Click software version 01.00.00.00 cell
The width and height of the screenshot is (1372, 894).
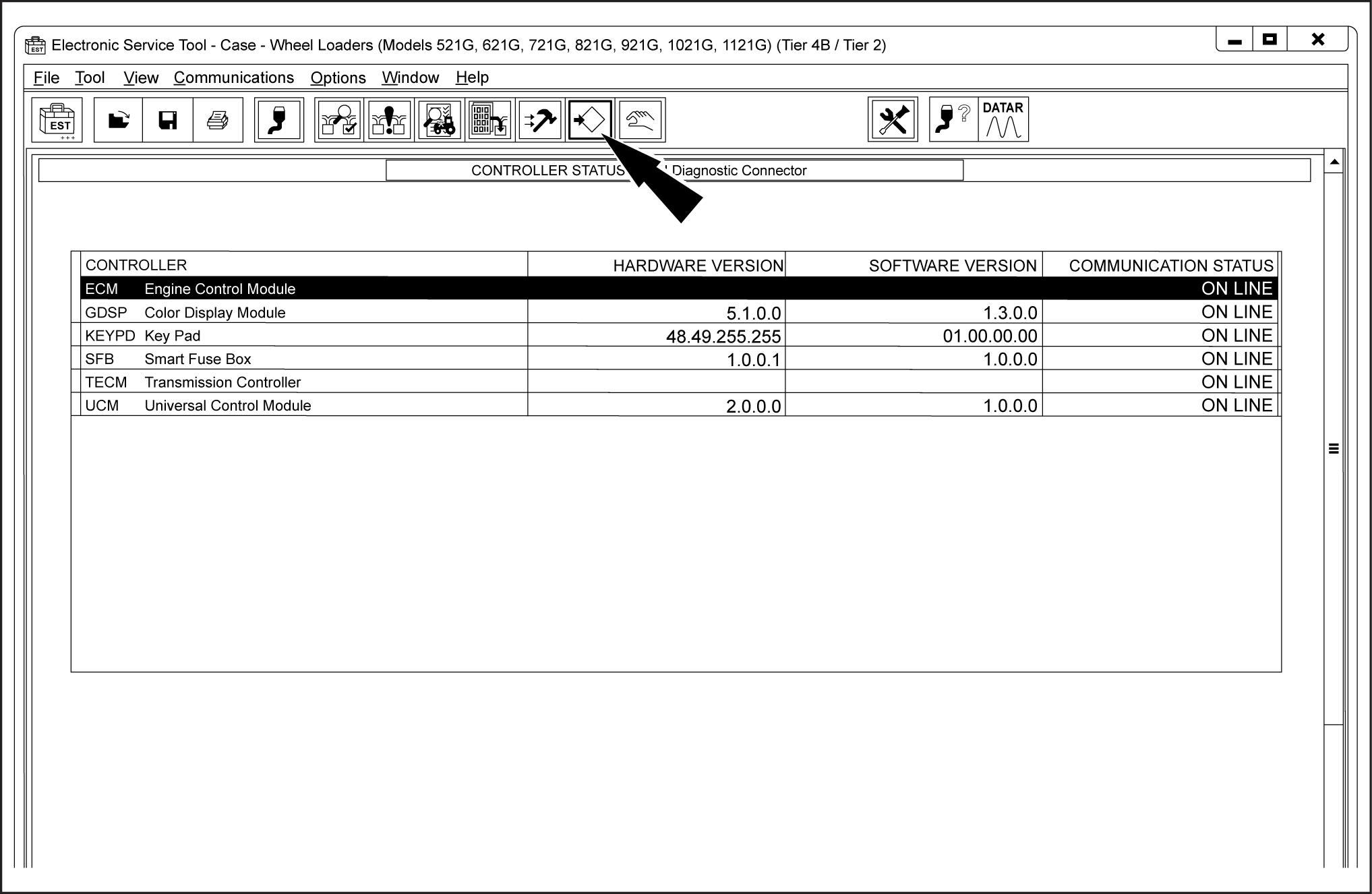(x=914, y=336)
